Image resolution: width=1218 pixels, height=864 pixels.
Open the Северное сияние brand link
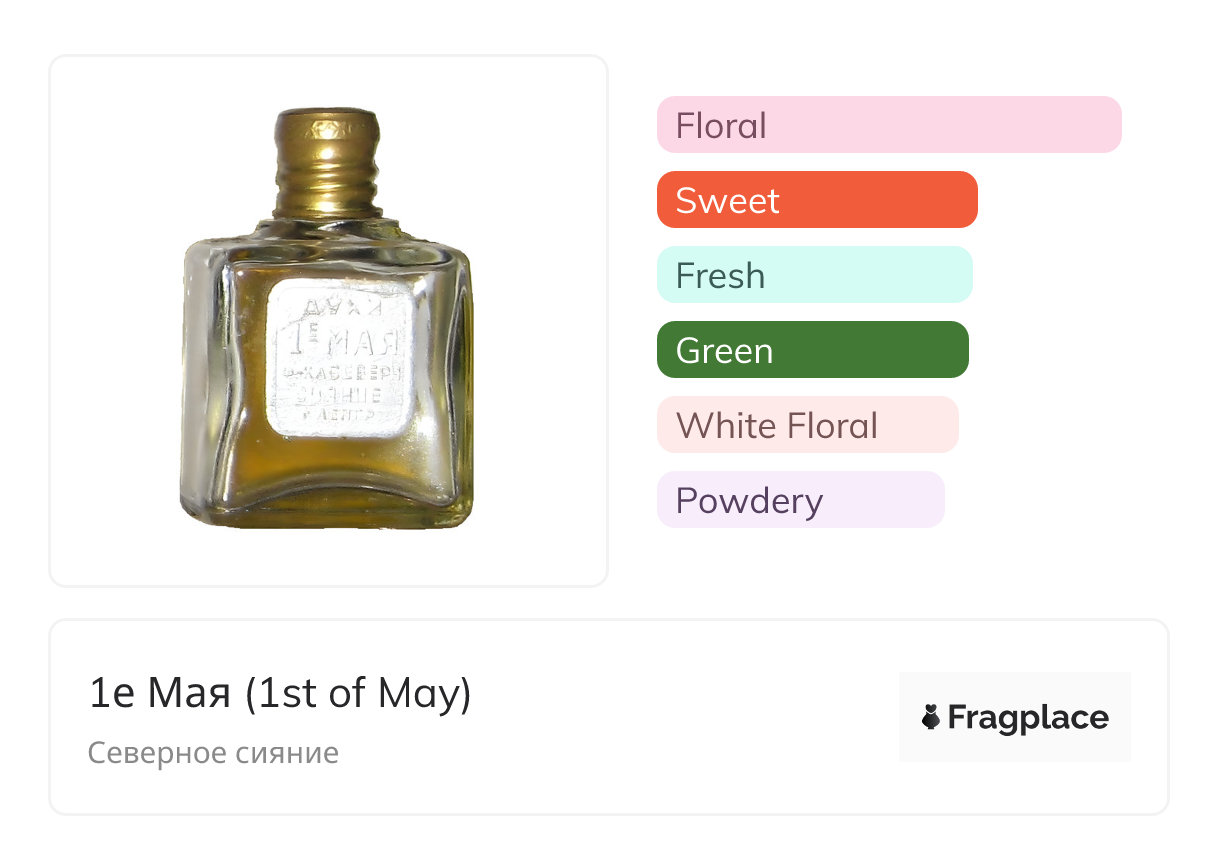click(x=213, y=752)
